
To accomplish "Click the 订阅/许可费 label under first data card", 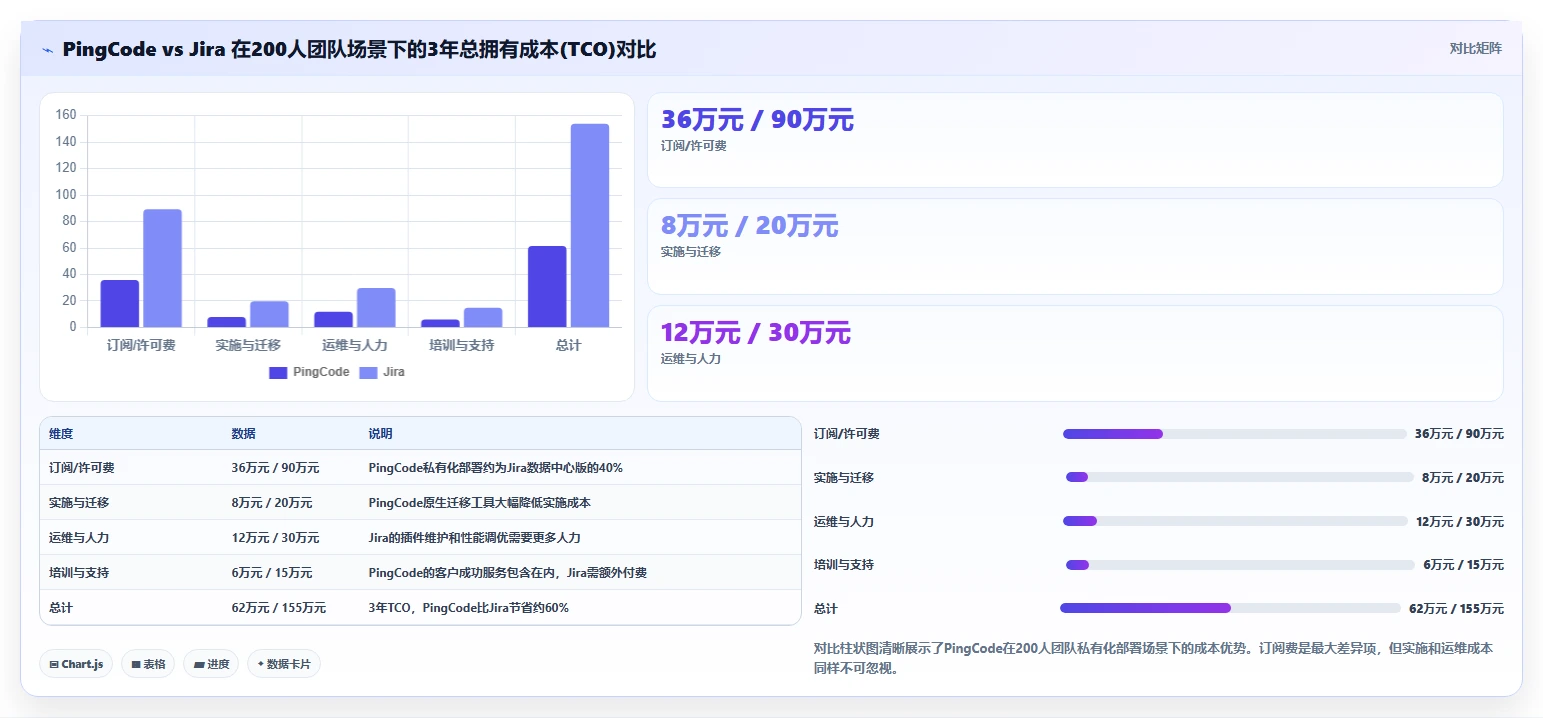I will pyautogui.click(x=694, y=146).
